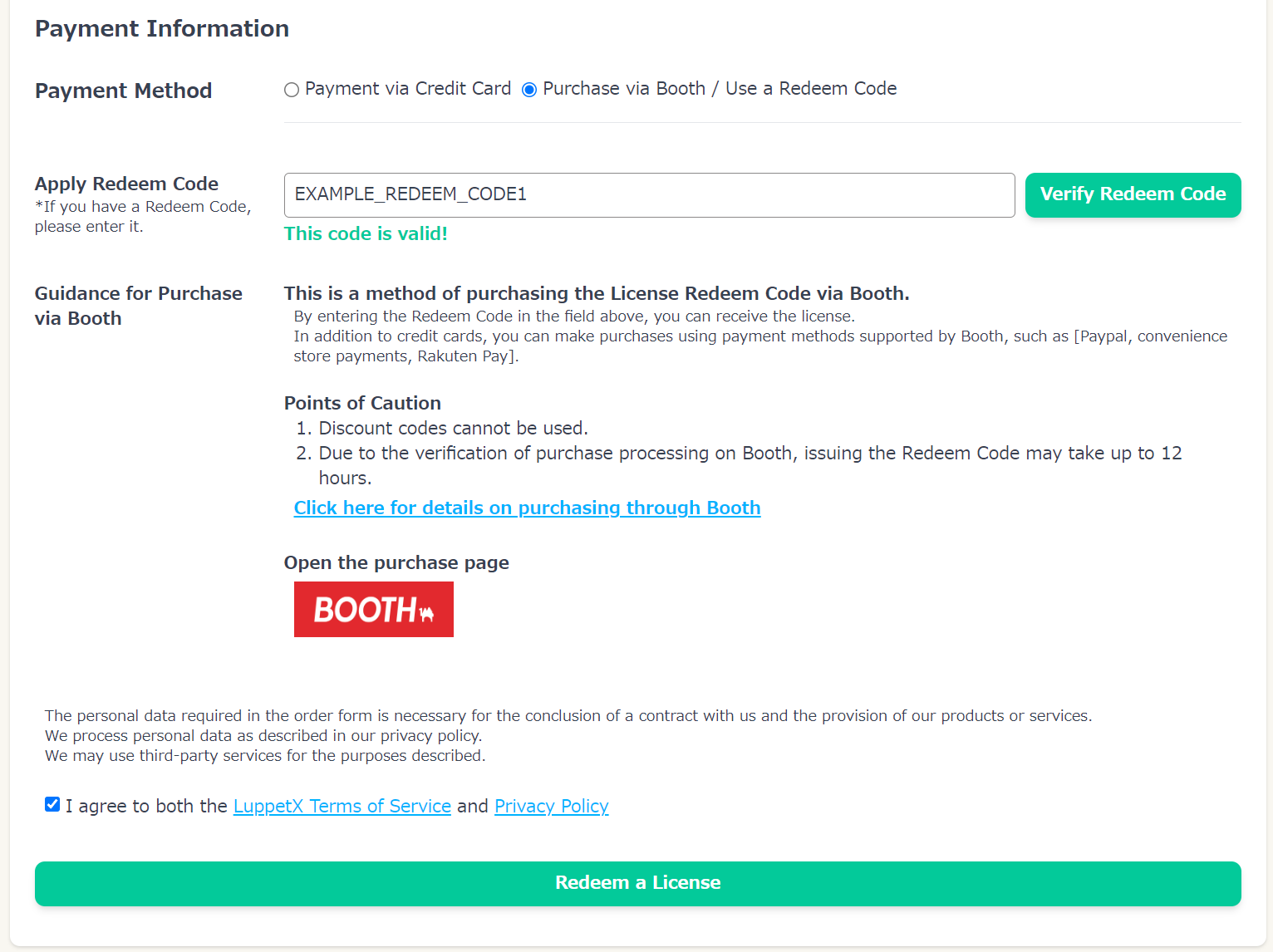Uncheck the terms agreement checkbox
The width and height of the screenshot is (1273, 952).
(52, 804)
